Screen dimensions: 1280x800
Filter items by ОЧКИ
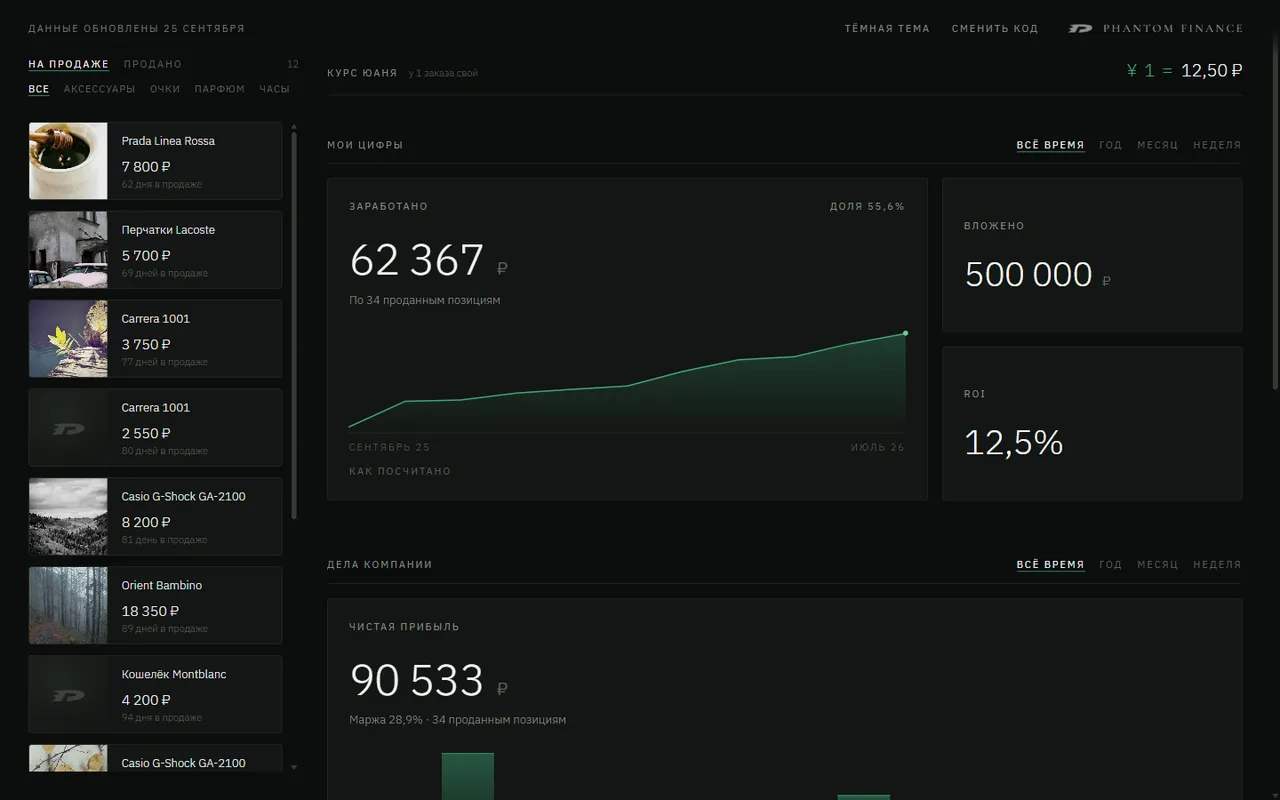165,89
